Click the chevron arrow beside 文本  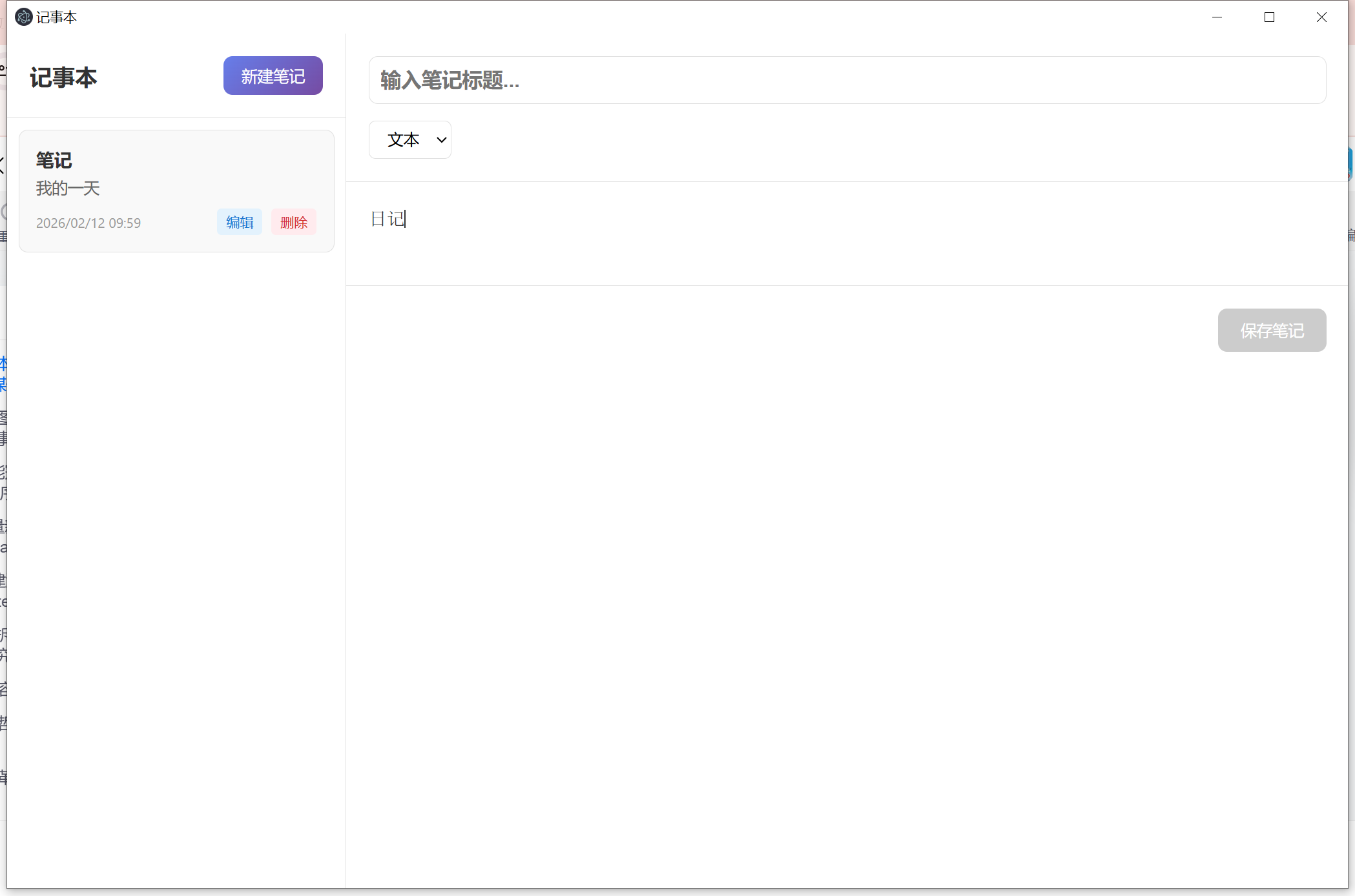coord(442,139)
